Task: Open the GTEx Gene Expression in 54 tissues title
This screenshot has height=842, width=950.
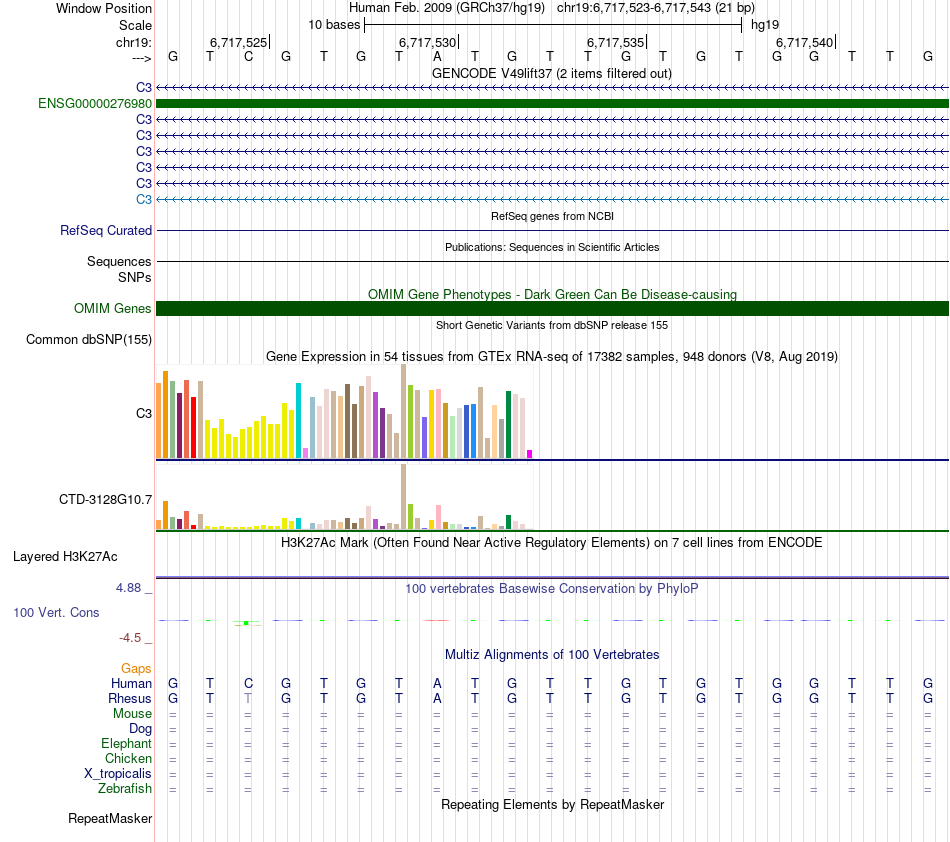Action: pos(552,356)
